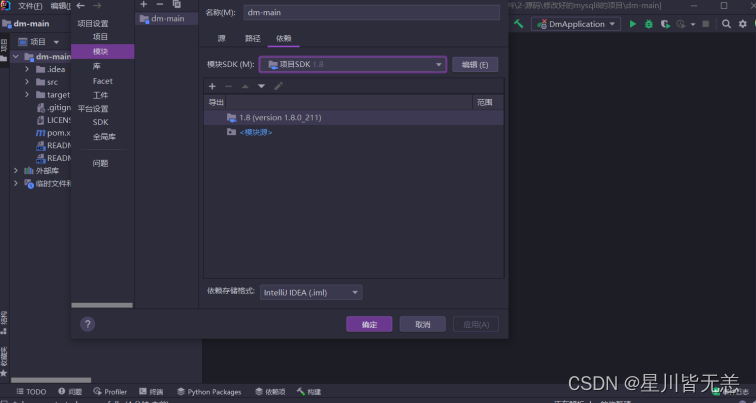Navigate back arrow in Project Structure dialog
Image resolution: width=756 pixels, height=403 pixels.
81,6
